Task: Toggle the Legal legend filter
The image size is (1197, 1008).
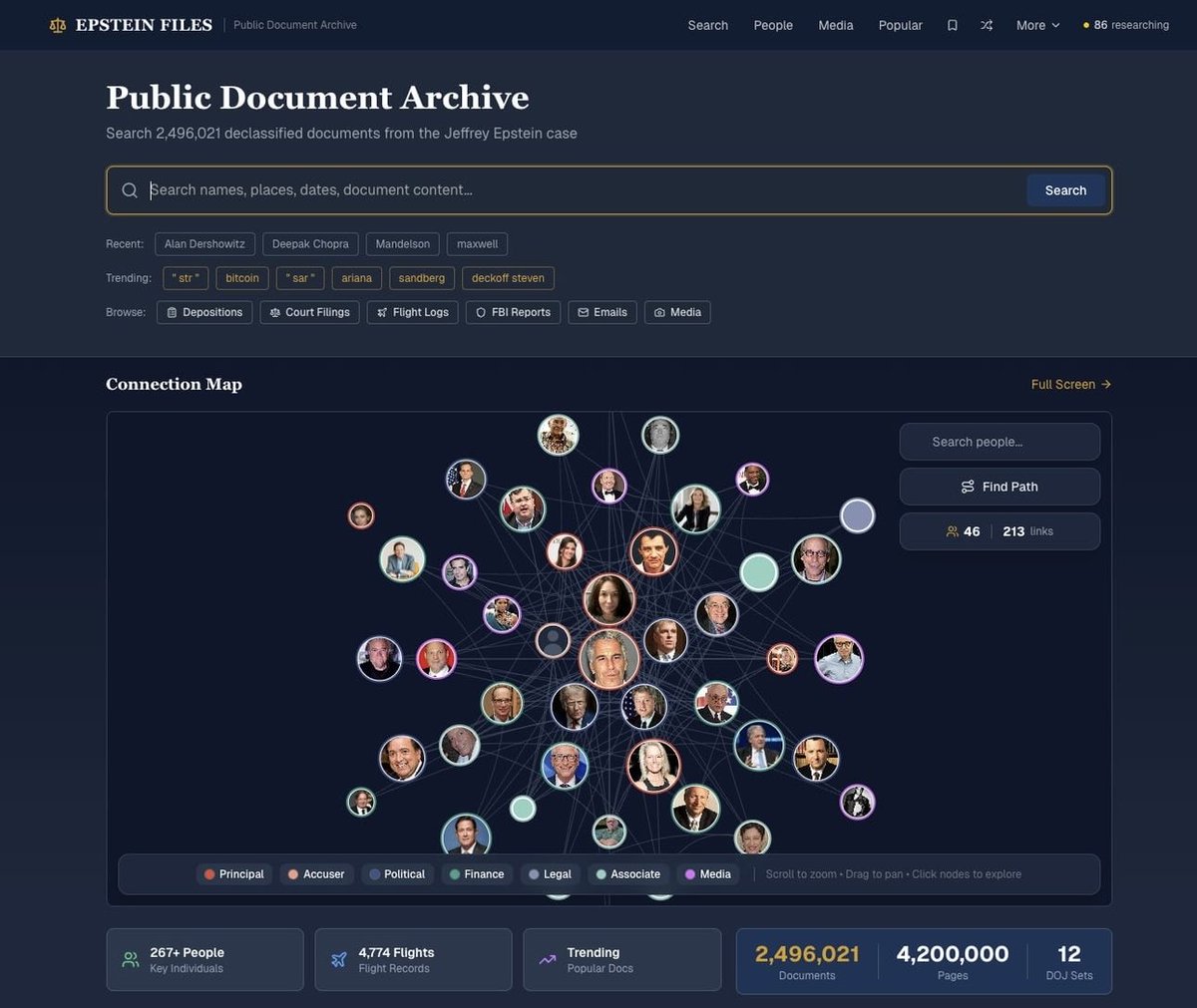Action: point(550,874)
